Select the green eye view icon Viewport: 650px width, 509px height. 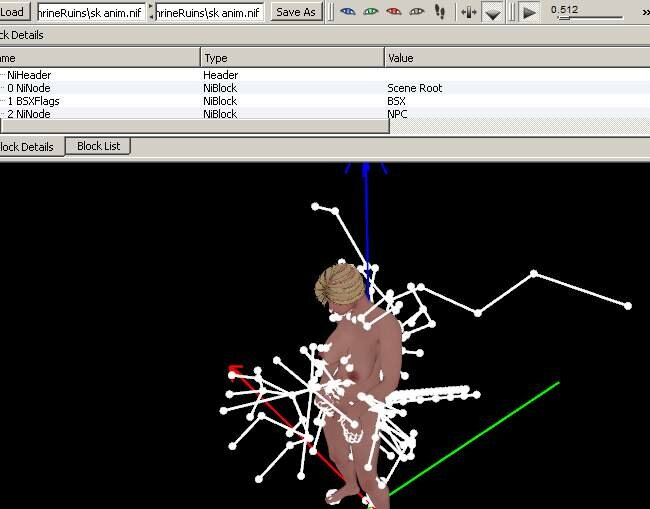coord(370,12)
